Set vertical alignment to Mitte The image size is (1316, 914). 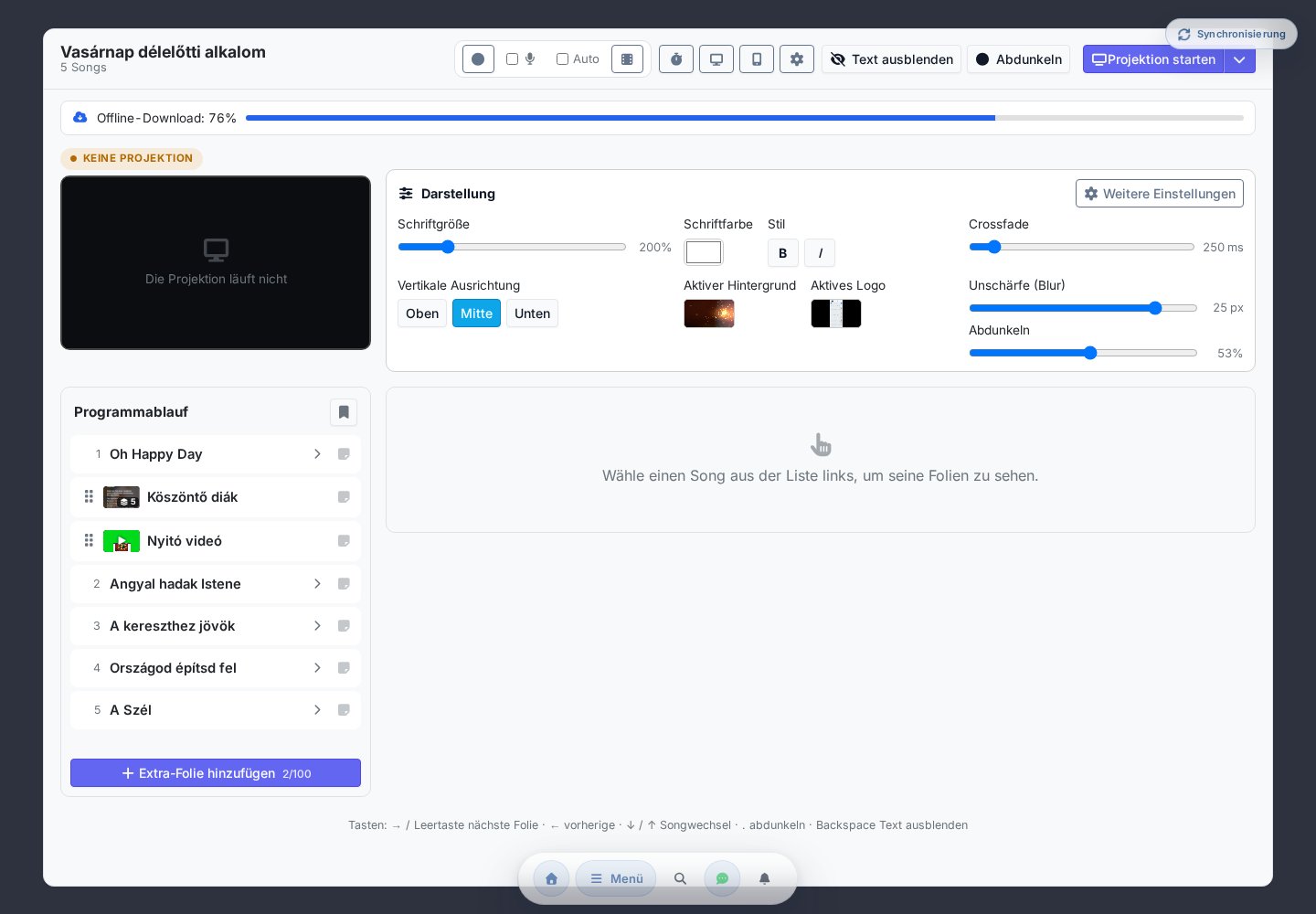476,314
